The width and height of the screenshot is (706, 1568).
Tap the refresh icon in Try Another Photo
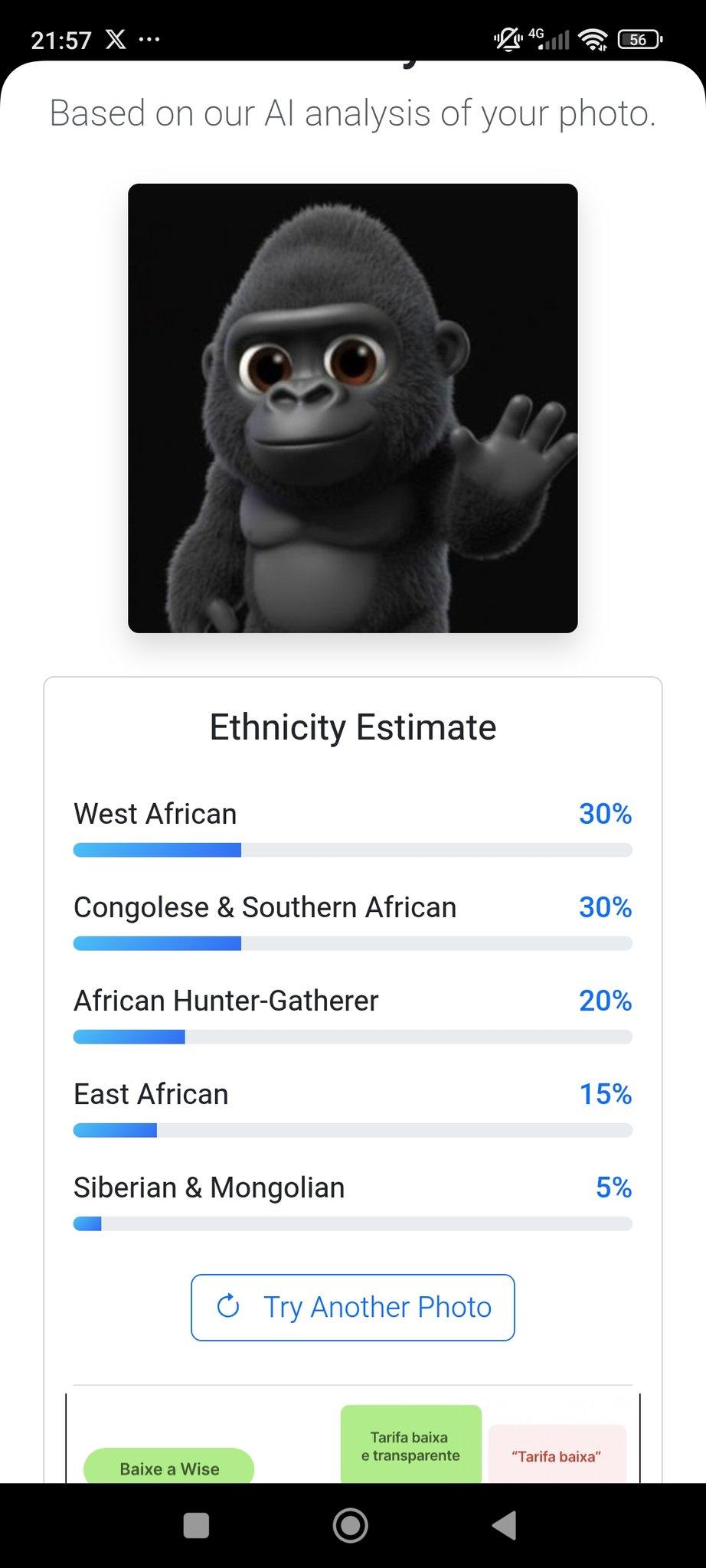pos(228,1306)
